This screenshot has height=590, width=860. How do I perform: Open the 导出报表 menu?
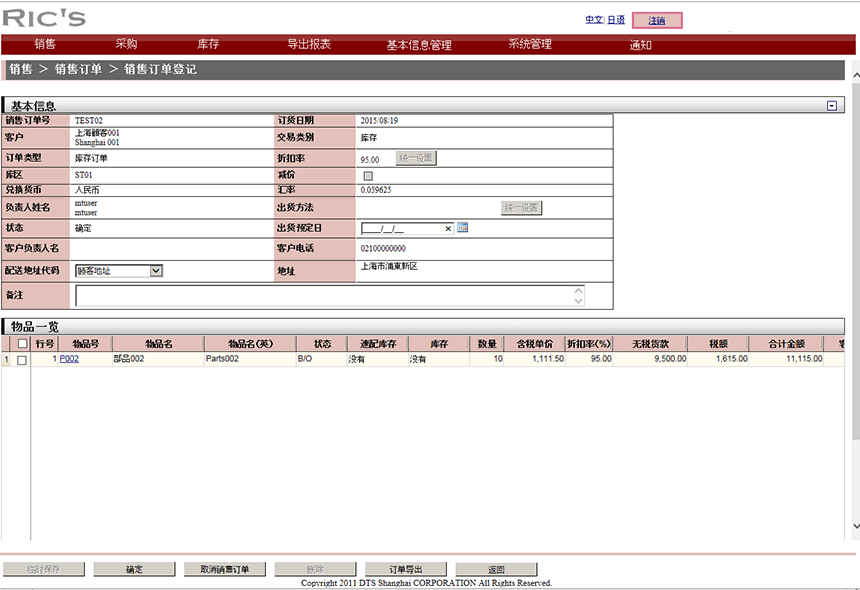tap(309, 45)
